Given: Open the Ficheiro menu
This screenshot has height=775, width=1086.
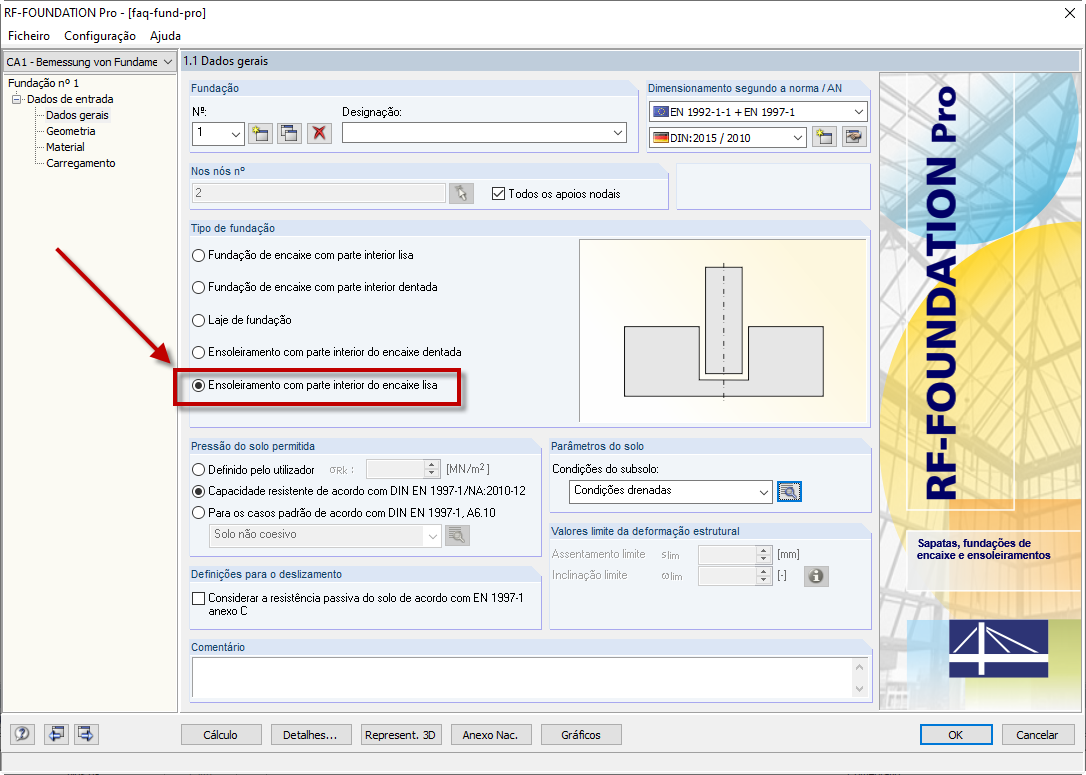Looking at the screenshot, I should [29, 35].
